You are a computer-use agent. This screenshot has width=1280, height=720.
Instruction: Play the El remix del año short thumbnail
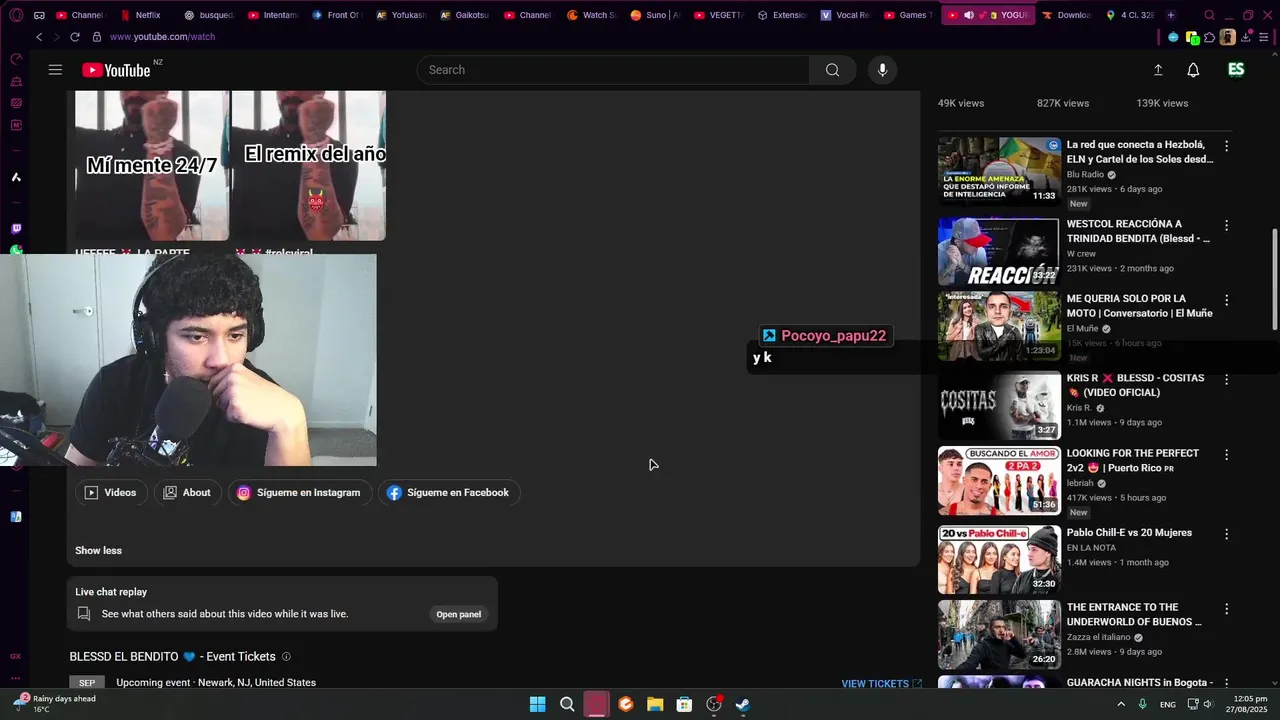click(309, 165)
